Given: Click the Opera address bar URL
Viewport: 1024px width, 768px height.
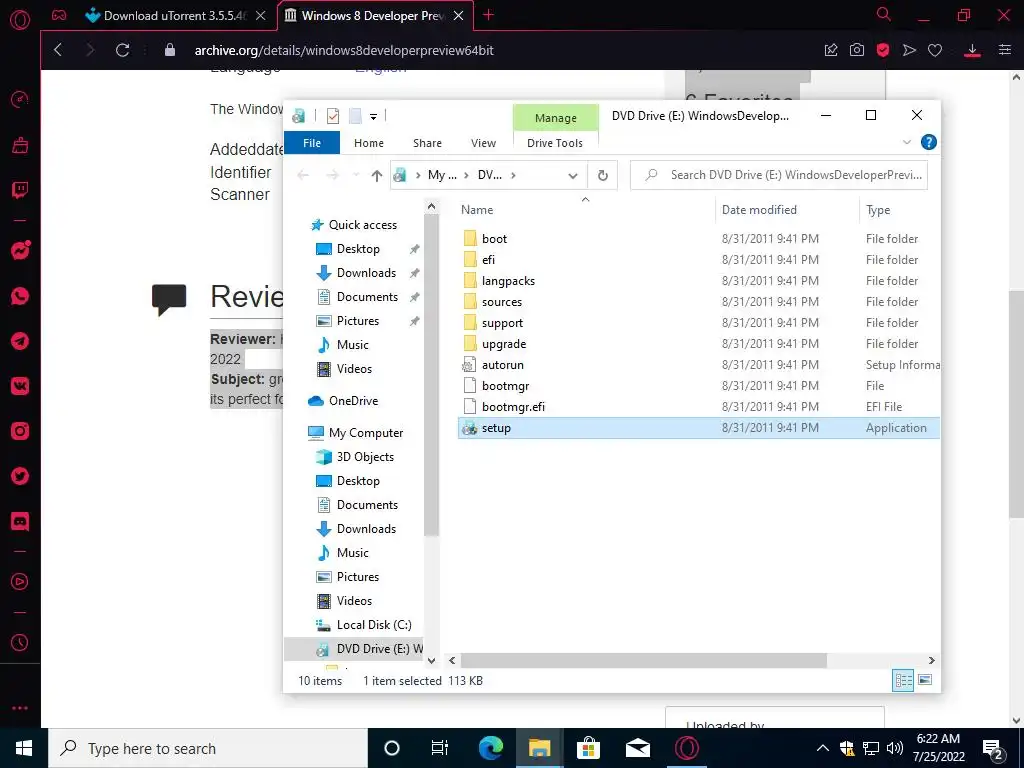Looking at the screenshot, I should tap(344, 50).
